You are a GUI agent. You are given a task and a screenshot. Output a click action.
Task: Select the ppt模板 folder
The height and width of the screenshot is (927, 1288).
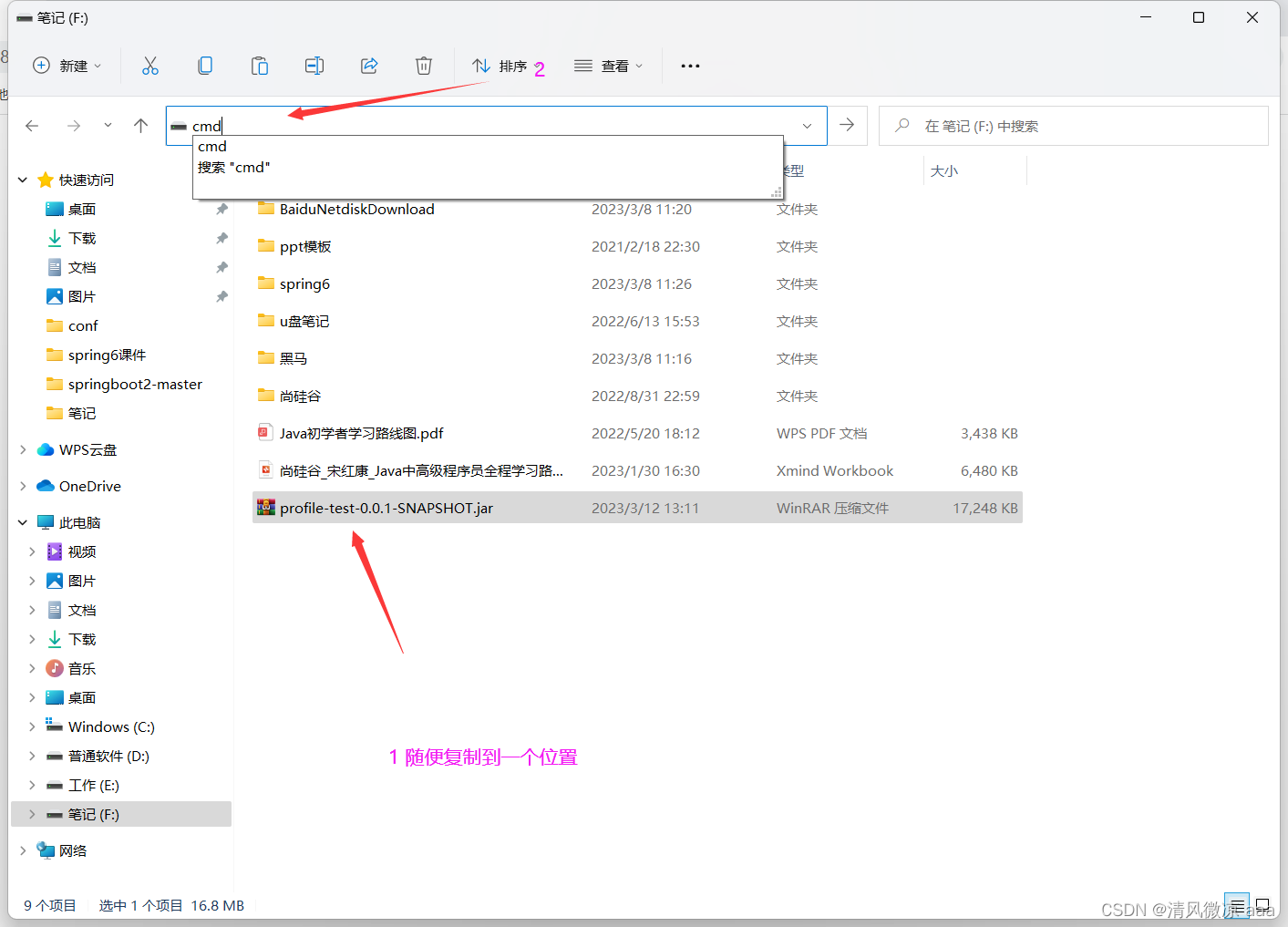[x=305, y=246]
